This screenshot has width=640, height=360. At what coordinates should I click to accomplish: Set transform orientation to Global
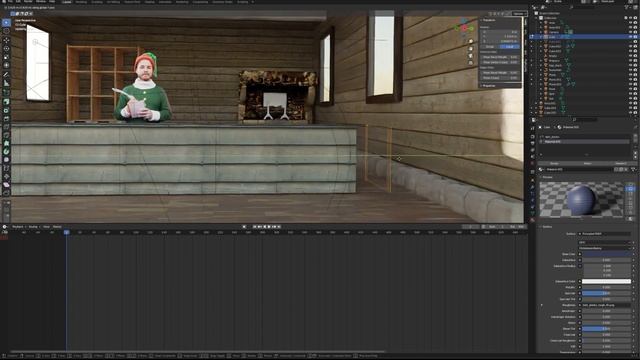[490, 47]
